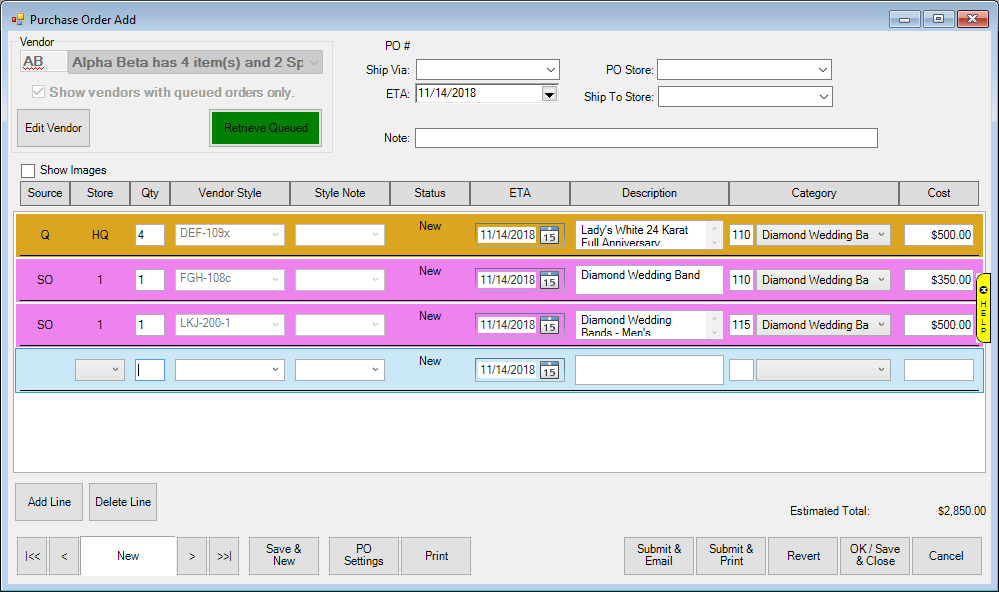This screenshot has width=999, height=592.
Task: Click the Submit & Email button
Action: pos(659,555)
